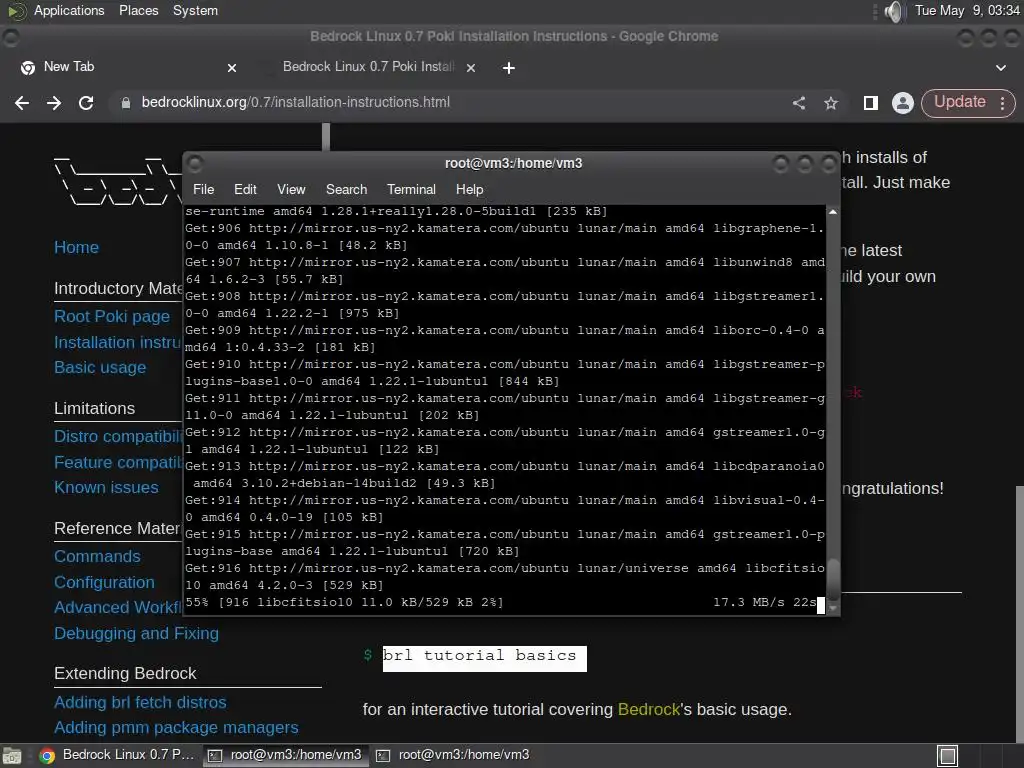Click the show desktop icon in taskbar
1024x768 pixels.
coord(11,756)
